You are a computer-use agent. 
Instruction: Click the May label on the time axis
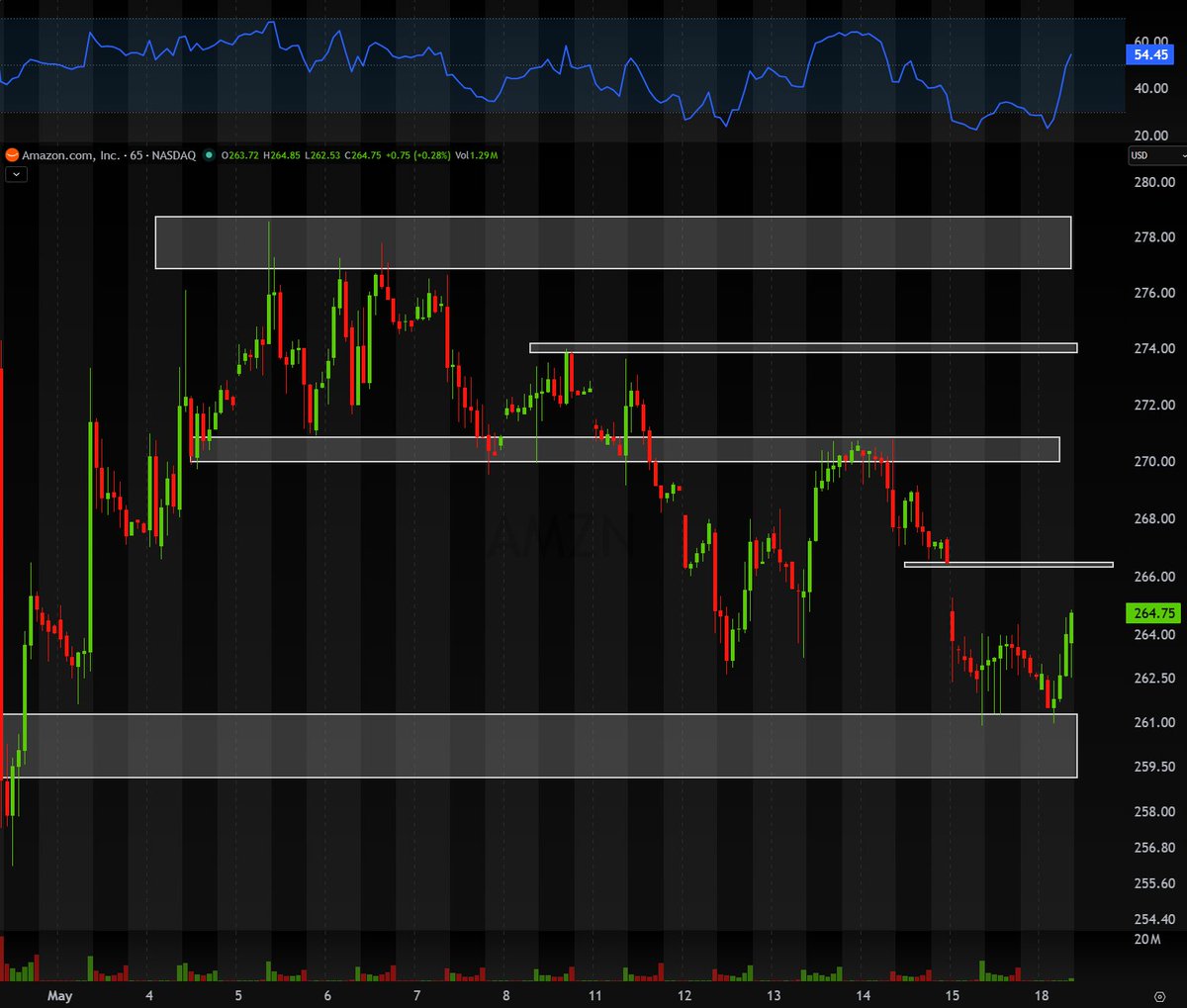59,996
